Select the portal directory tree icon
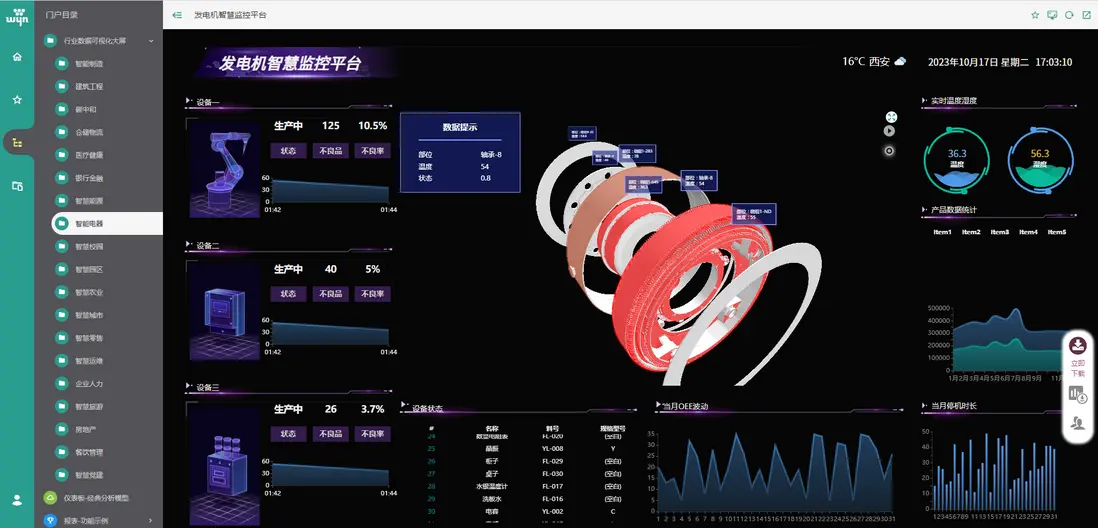This screenshot has width=1098, height=528. (x=17, y=143)
